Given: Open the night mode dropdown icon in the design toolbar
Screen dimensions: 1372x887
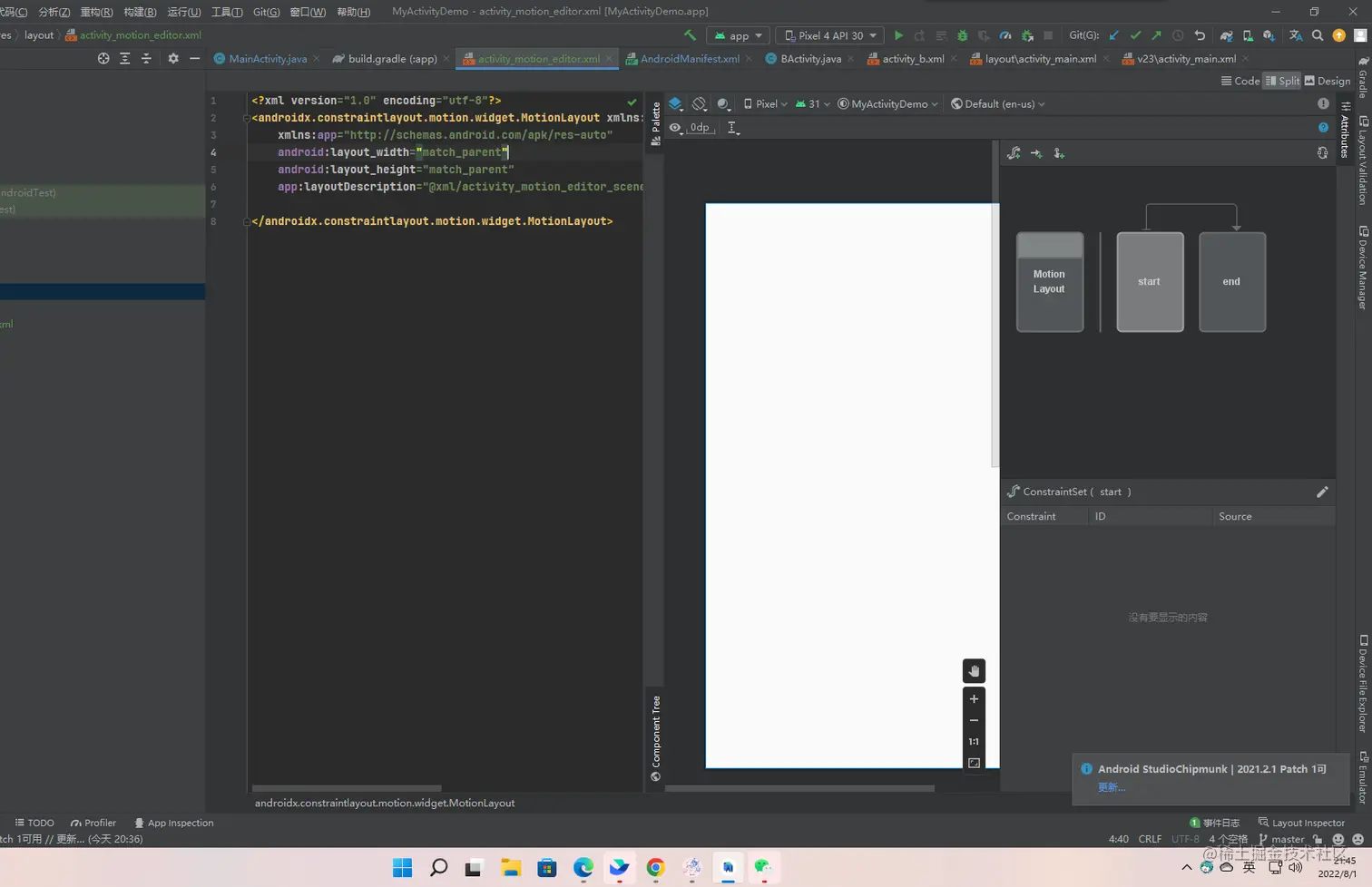Looking at the screenshot, I should click(x=724, y=103).
